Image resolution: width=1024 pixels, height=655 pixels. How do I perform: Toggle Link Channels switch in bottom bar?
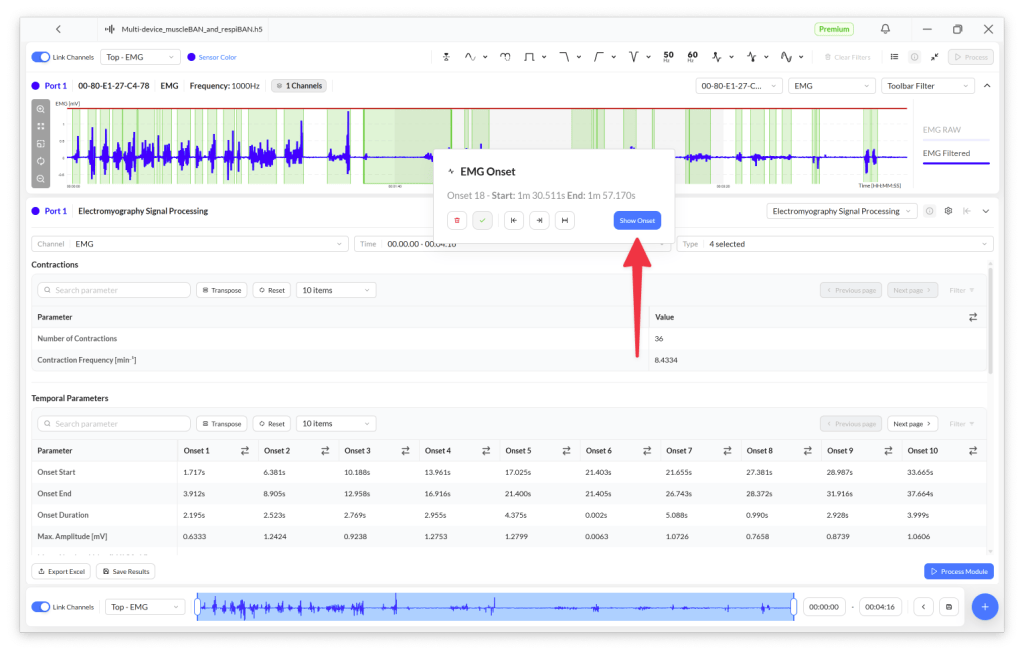[x=40, y=607]
